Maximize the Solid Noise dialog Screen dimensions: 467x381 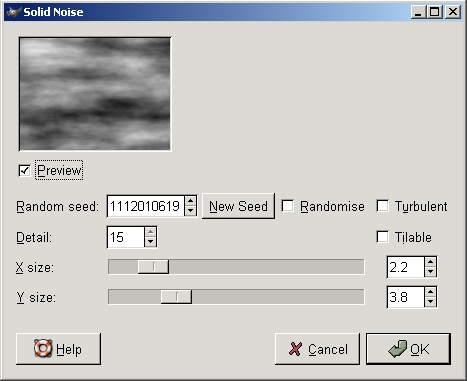(434, 12)
